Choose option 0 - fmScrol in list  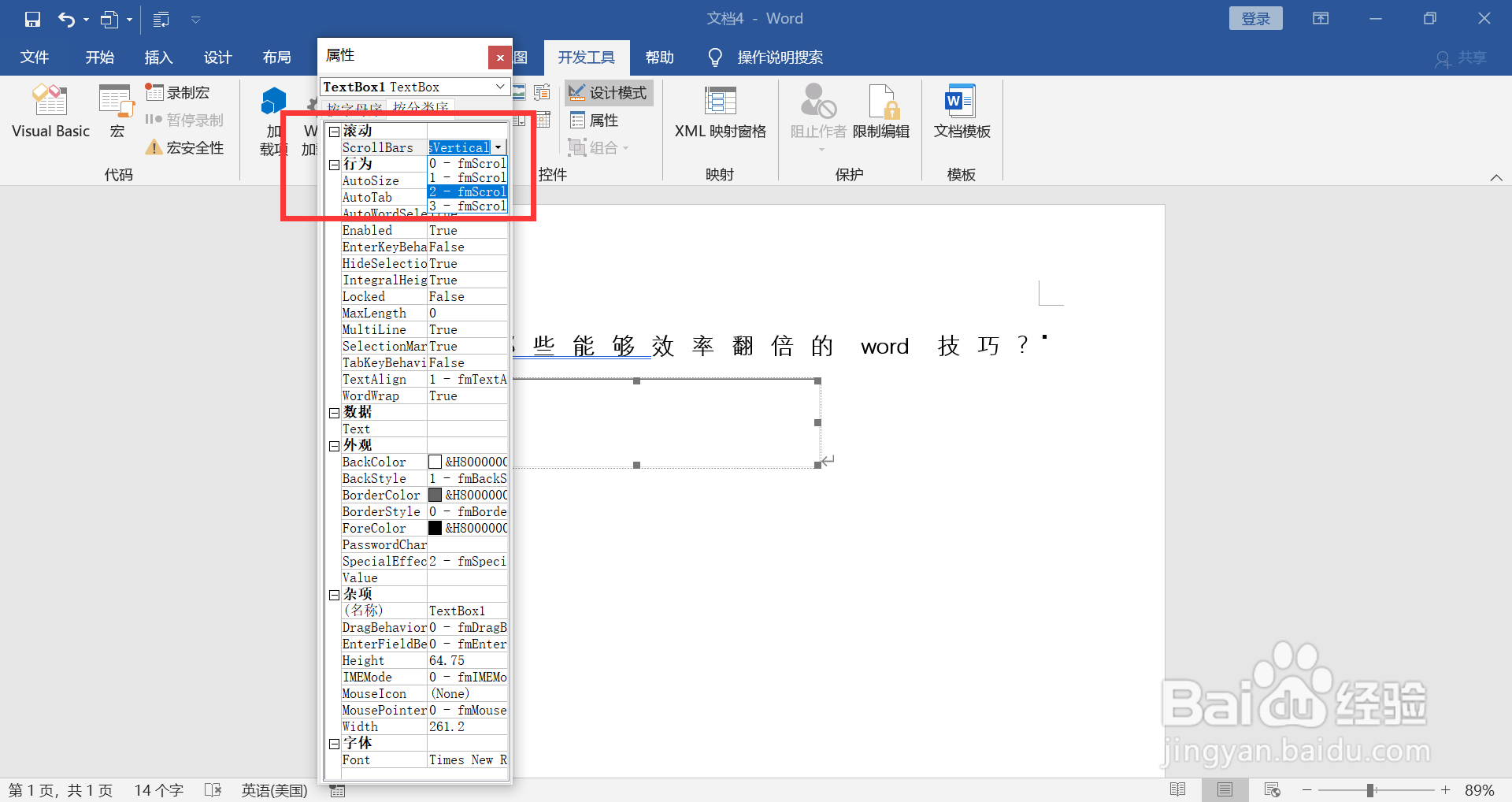click(468, 163)
